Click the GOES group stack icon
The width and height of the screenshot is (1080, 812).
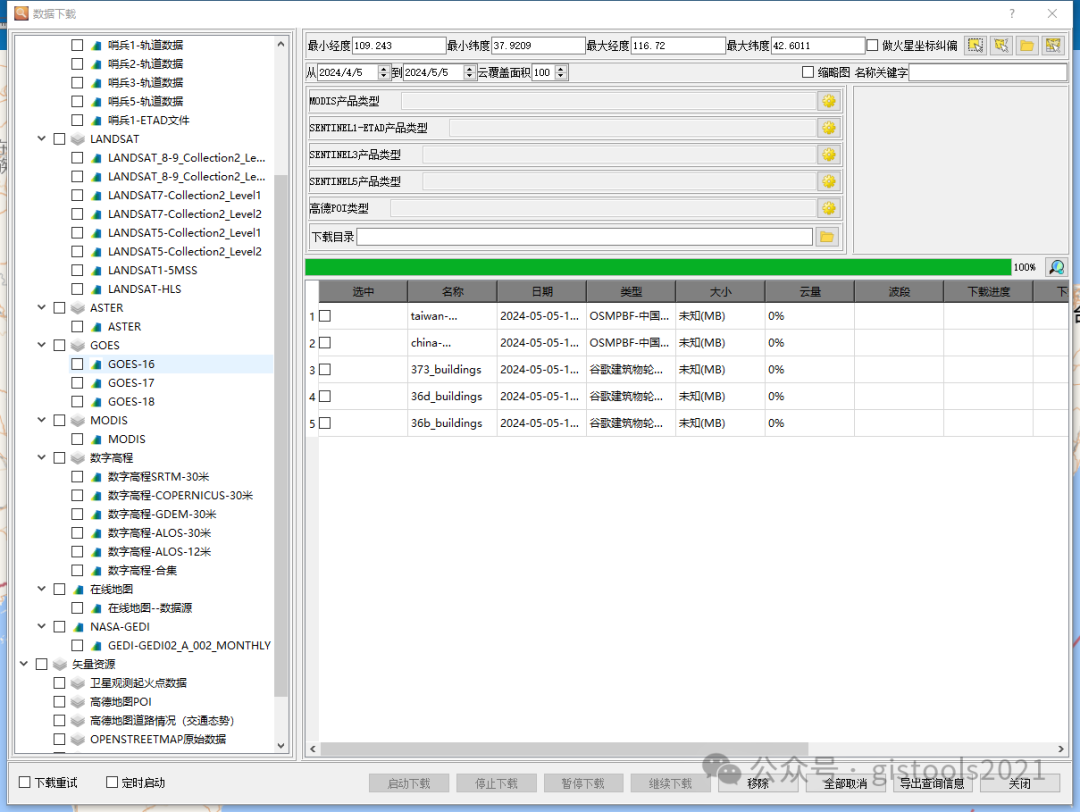(x=78, y=345)
